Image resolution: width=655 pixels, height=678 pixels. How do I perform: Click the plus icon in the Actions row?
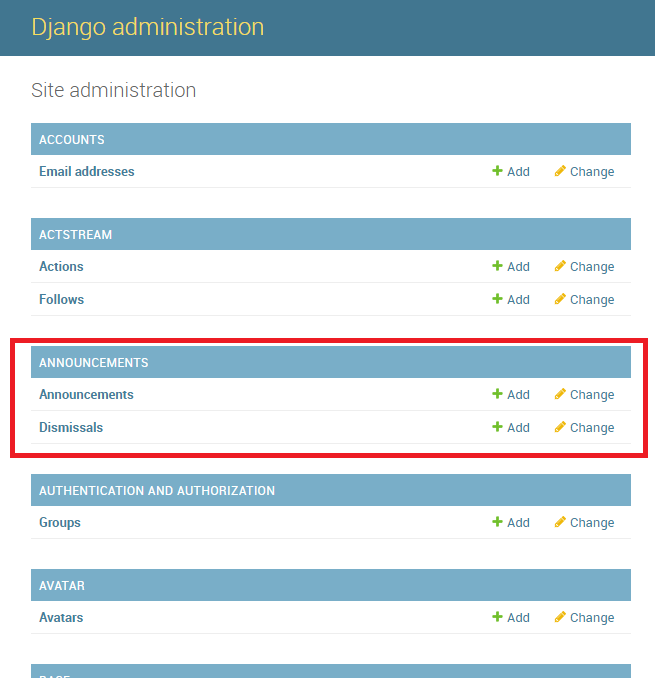497,266
